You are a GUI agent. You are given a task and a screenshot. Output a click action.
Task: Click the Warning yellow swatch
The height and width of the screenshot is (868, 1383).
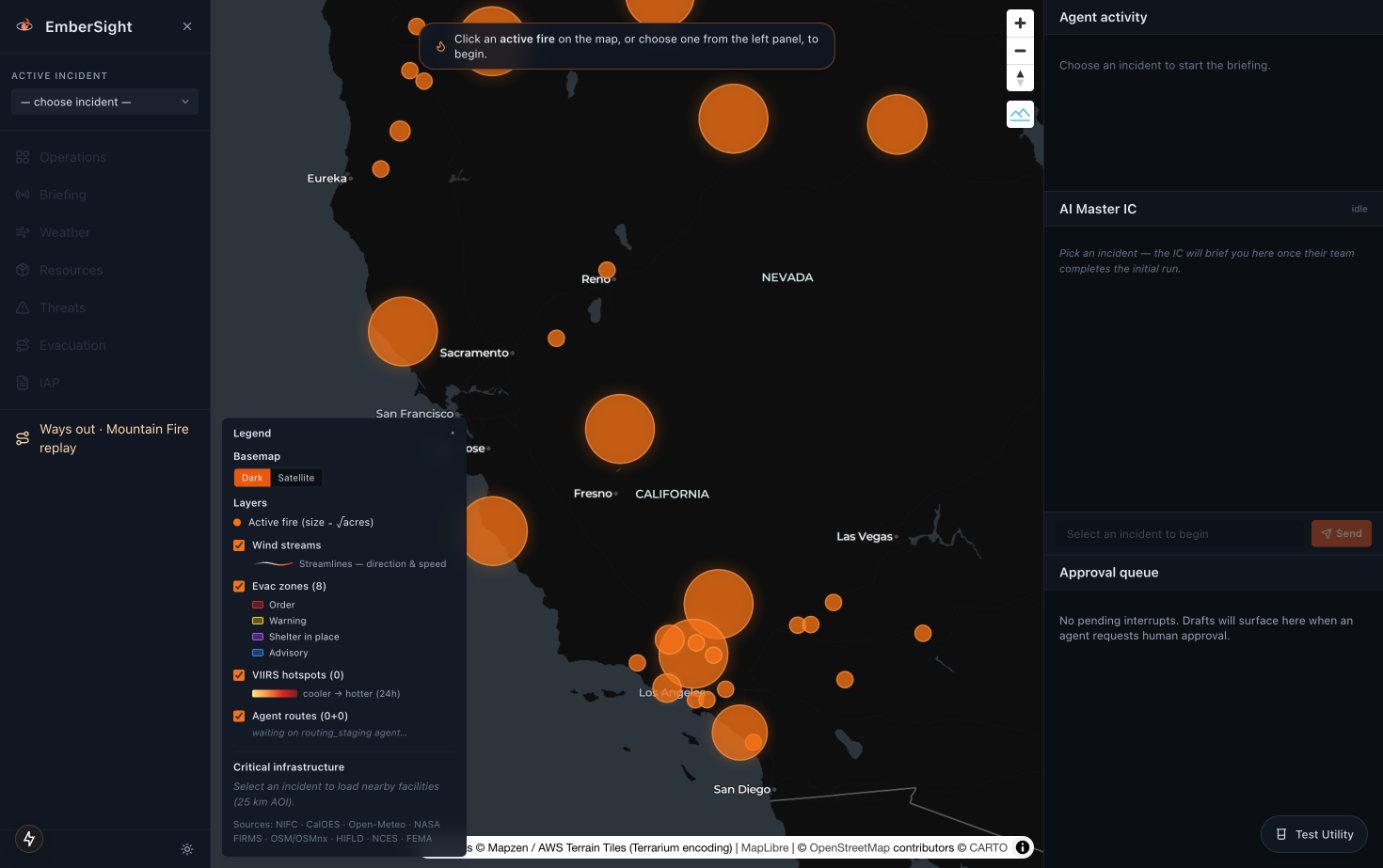click(257, 621)
